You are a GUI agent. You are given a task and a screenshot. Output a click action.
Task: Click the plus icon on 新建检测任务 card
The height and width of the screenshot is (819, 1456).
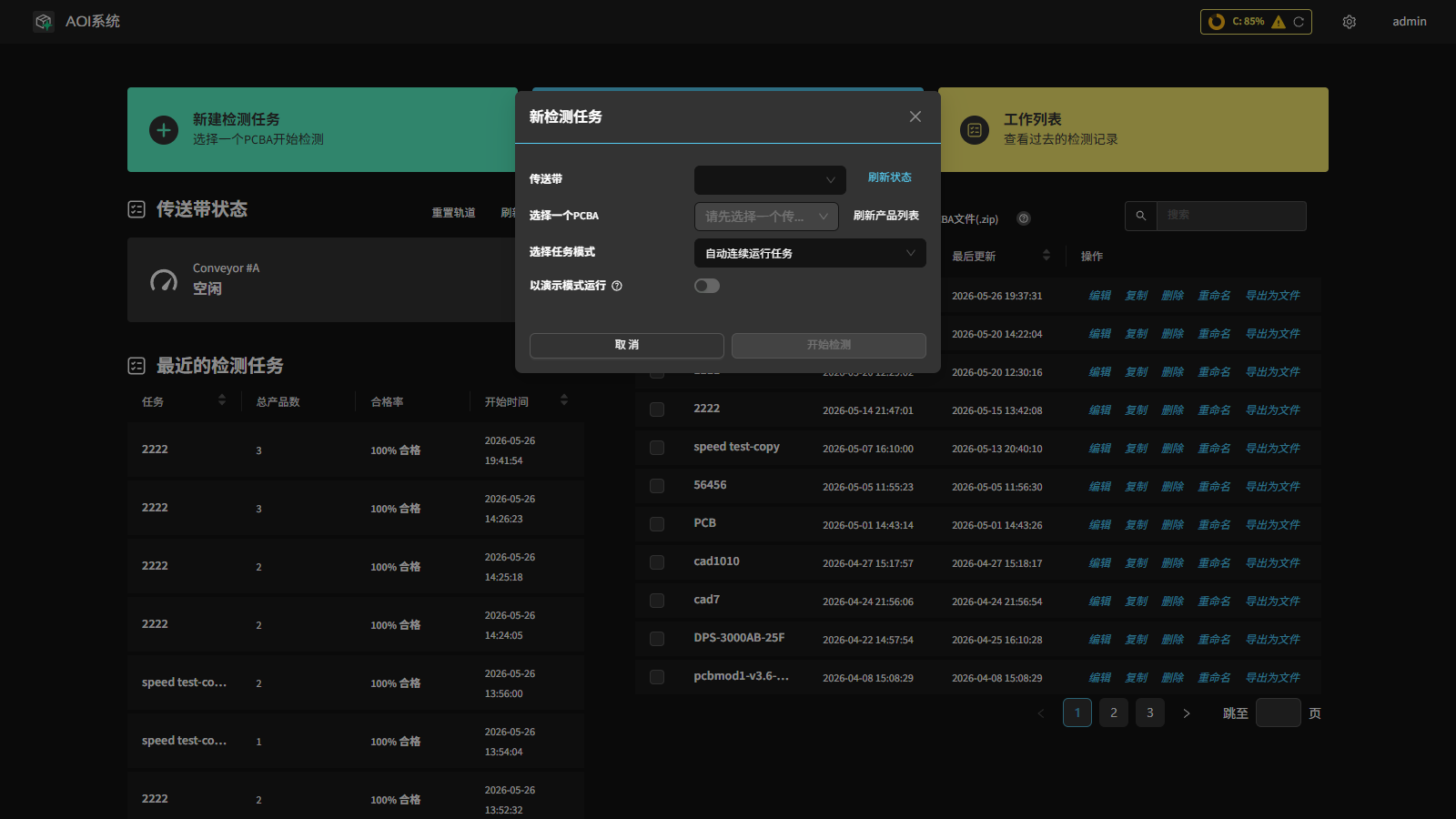pos(164,130)
